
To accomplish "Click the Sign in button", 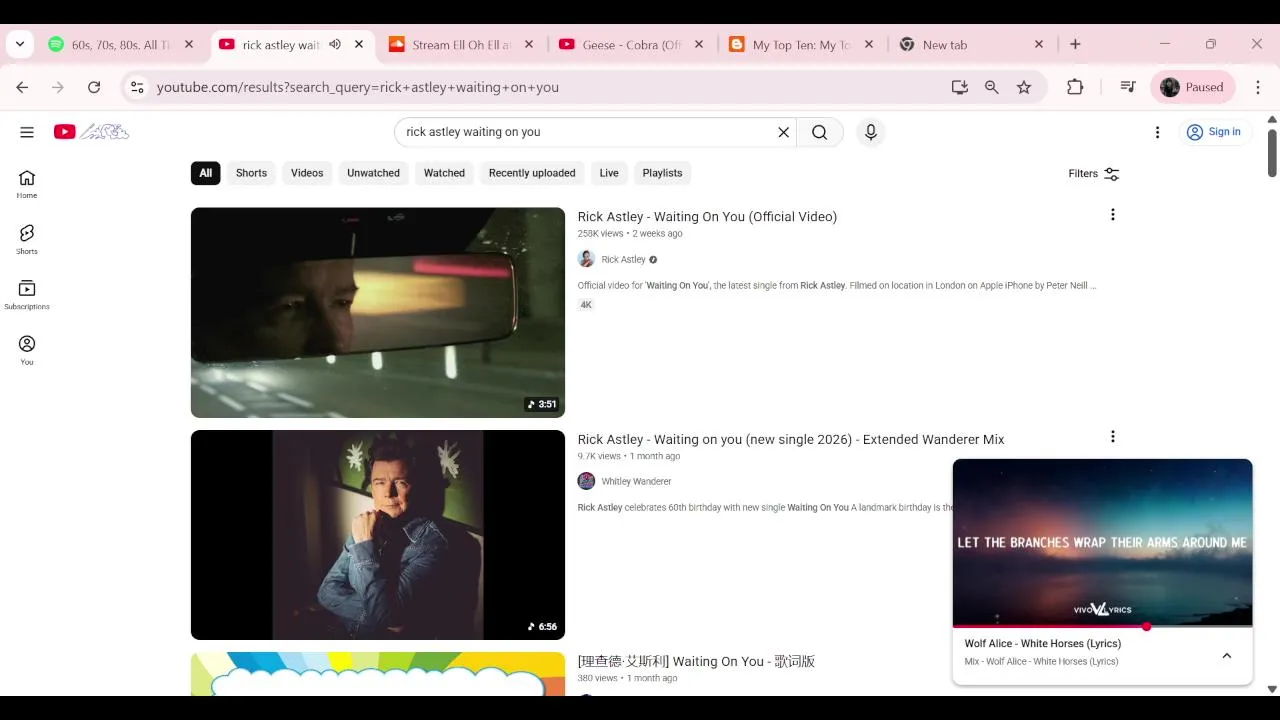I will [1213, 132].
